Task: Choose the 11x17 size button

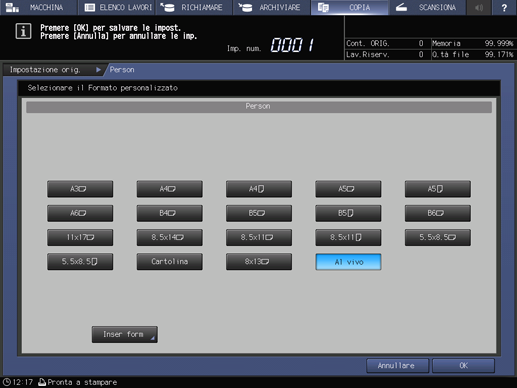Action: (80, 237)
